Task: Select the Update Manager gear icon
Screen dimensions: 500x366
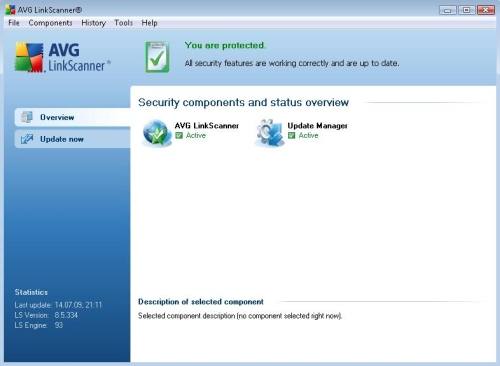Action: [269, 133]
